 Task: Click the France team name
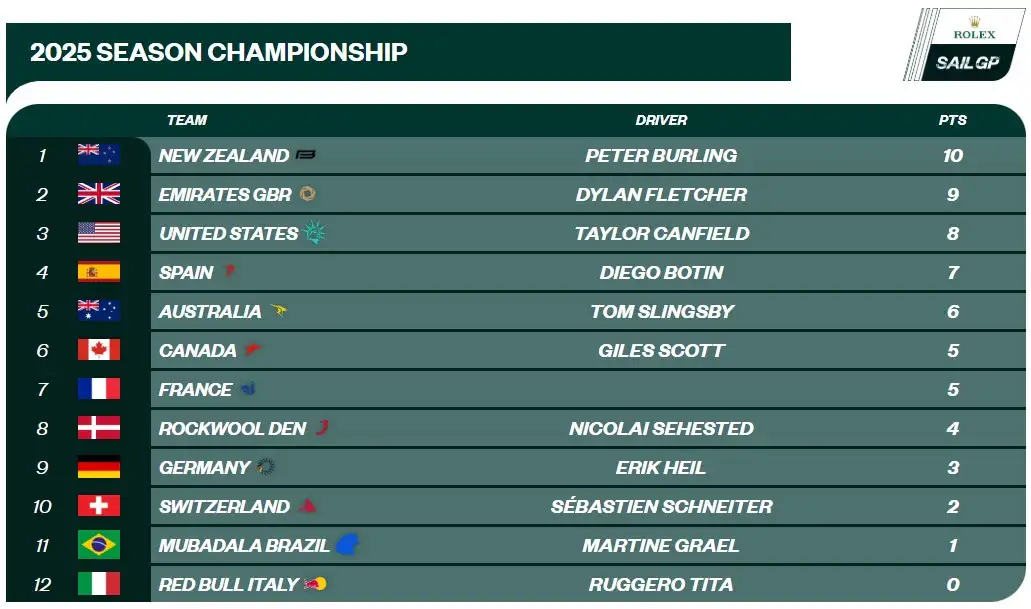pyautogui.click(x=195, y=389)
